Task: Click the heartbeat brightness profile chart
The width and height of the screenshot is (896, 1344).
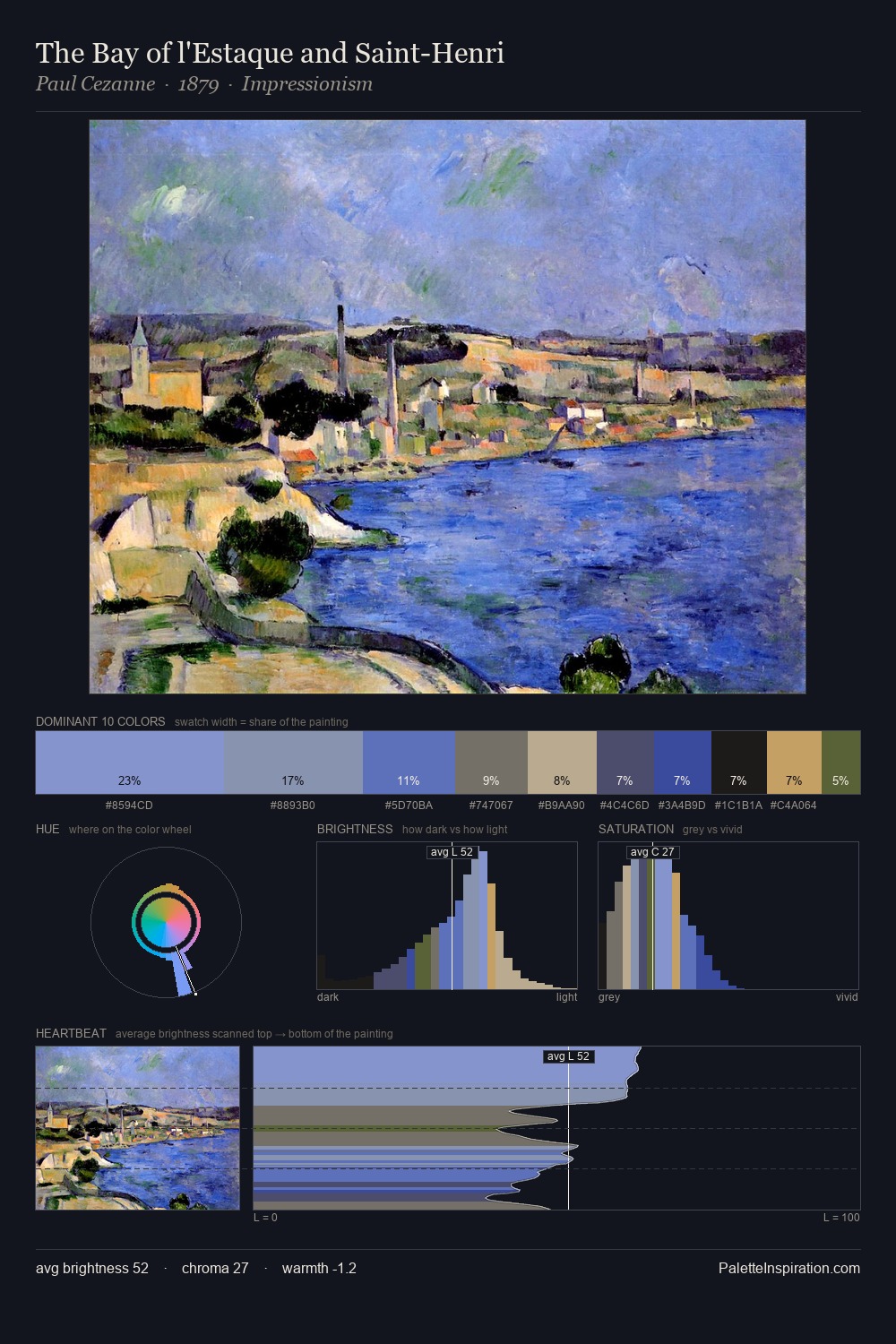Action: [556, 1128]
